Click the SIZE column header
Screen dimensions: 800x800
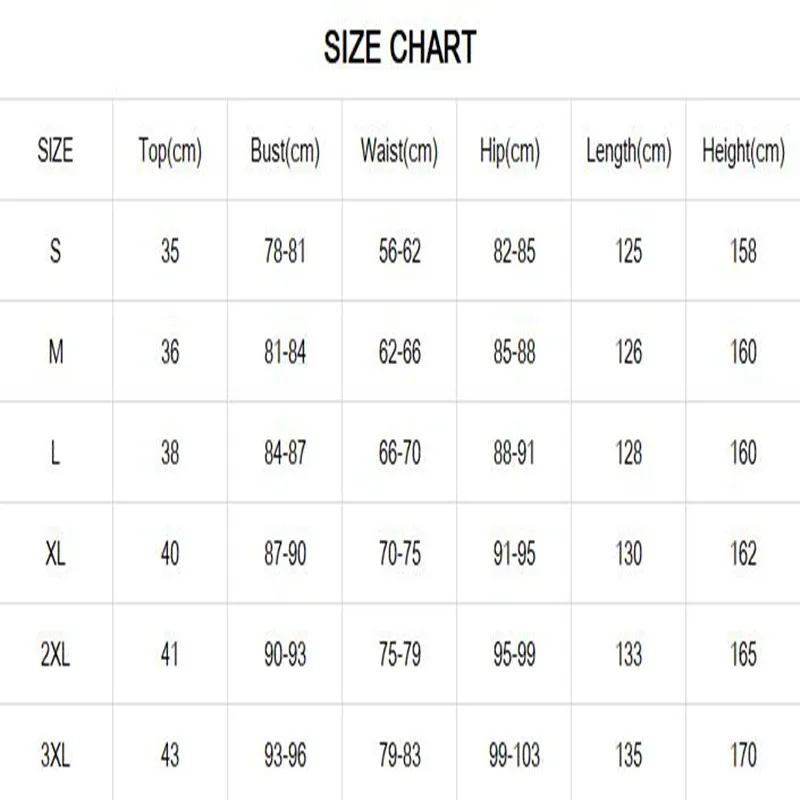pos(55,151)
